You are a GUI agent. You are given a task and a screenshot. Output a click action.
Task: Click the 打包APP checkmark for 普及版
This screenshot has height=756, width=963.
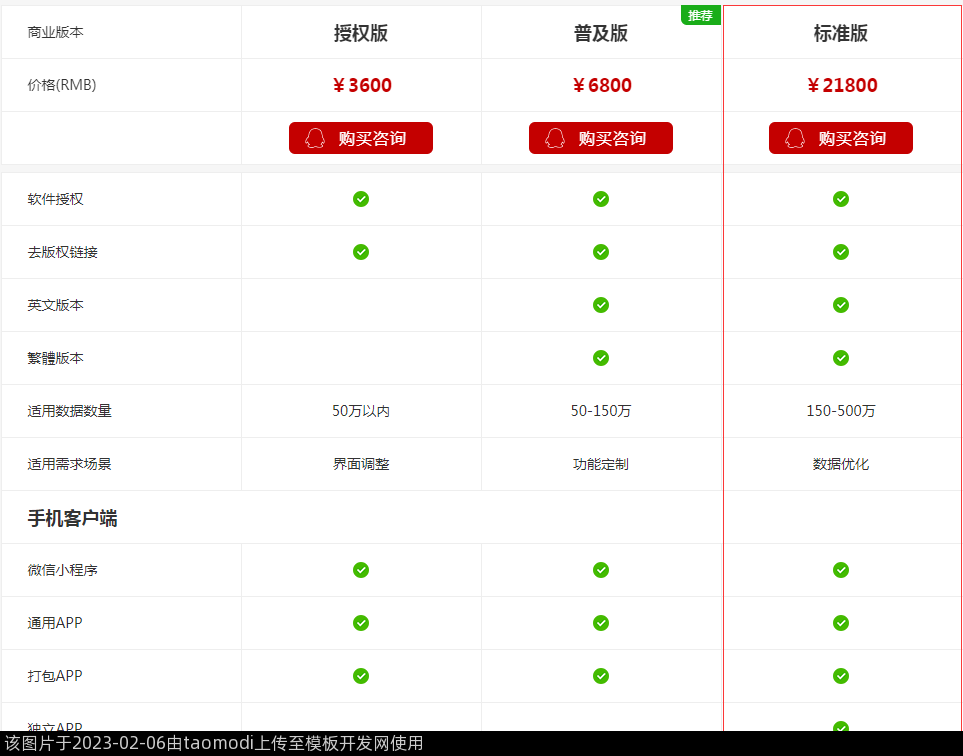click(601, 676)
